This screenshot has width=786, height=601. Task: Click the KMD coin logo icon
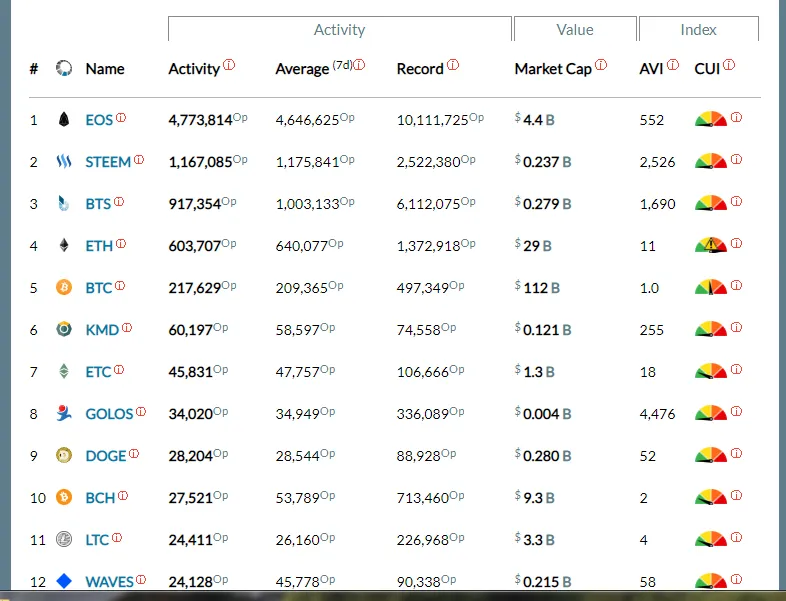tap(64, 329)
